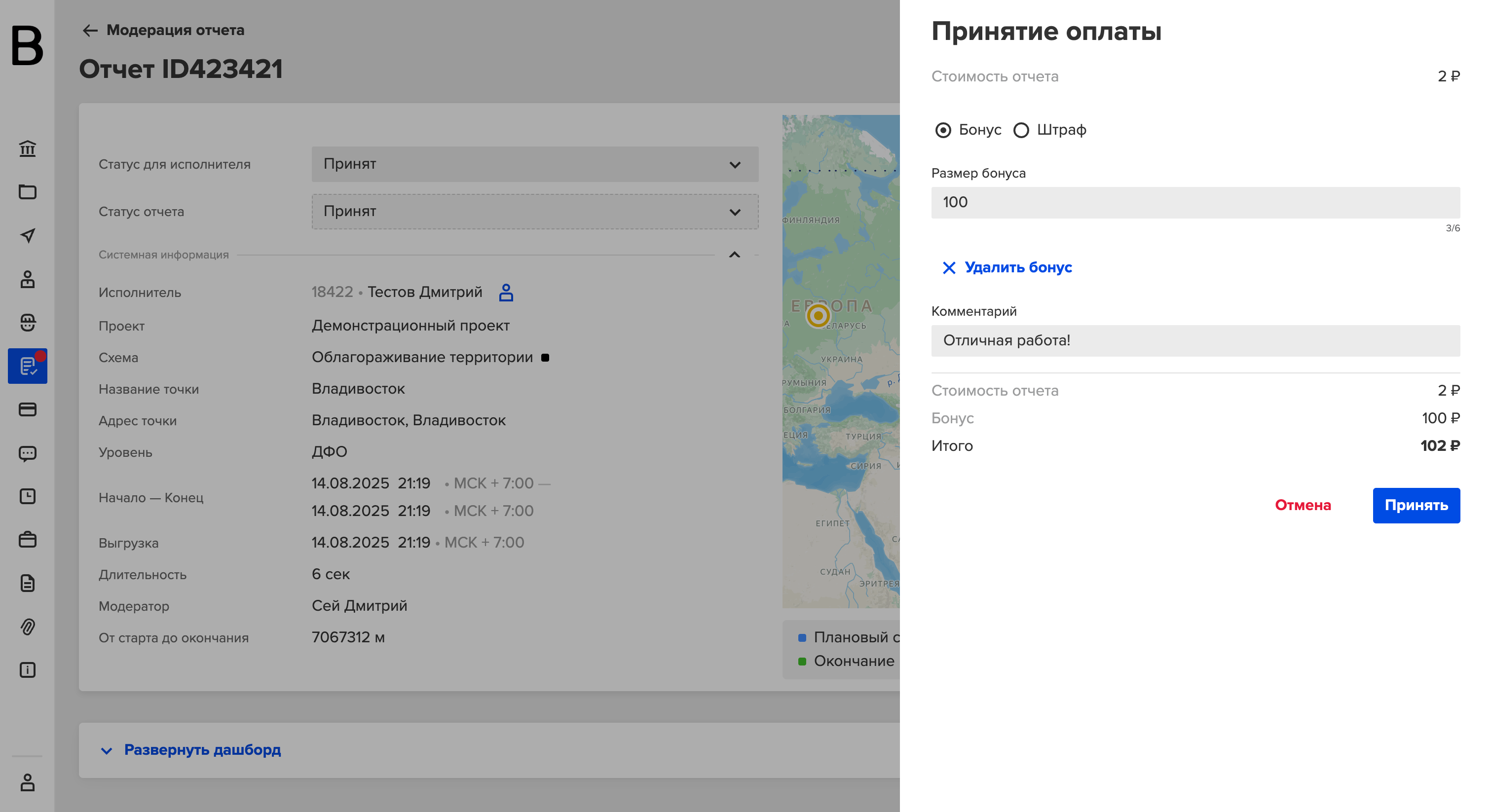Screen dimensions: 1492x812
Task: Select the Штраф radio button
Action: [x=1021, y=130]
